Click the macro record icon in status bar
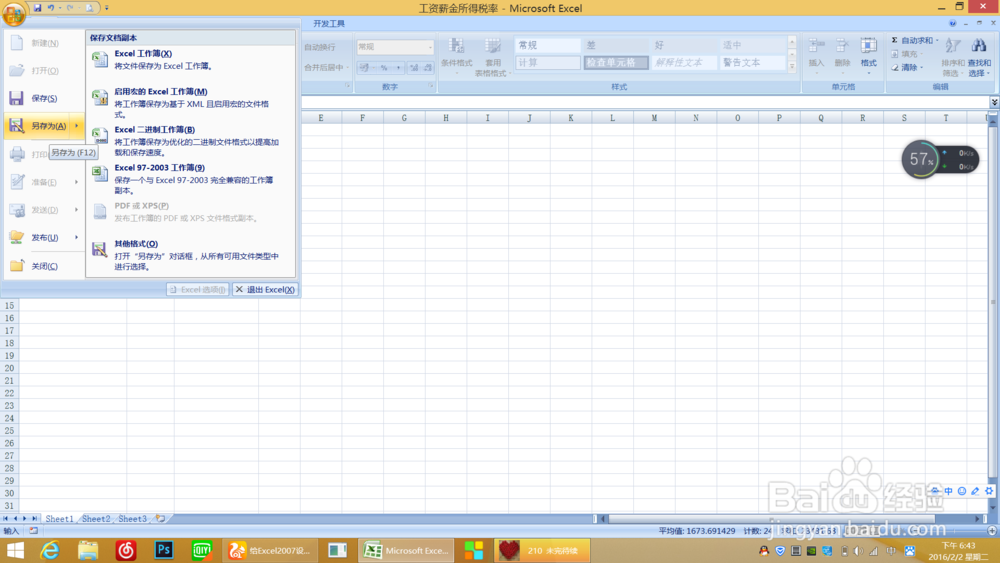1000x563 pixels. pyautogui.click(x=33, y=530)
